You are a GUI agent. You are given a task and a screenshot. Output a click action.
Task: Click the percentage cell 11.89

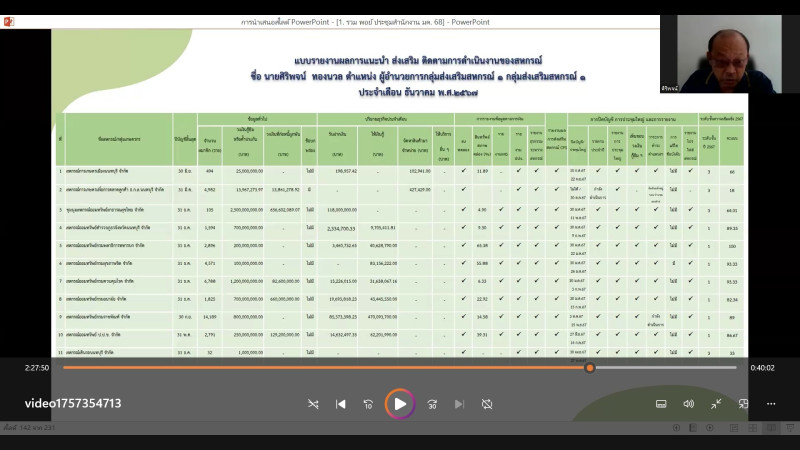(482, 171)
